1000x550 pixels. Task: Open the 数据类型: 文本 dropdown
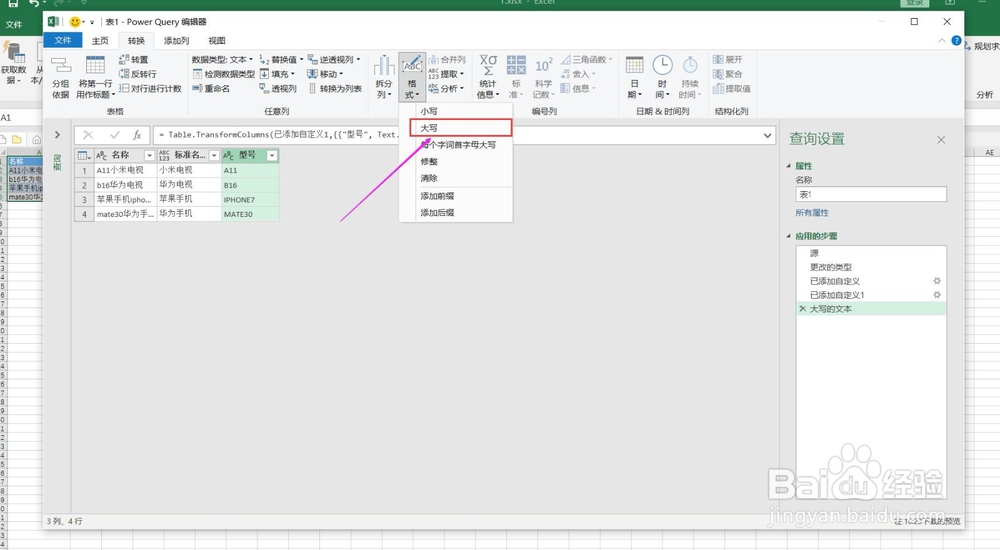pos(223,59)
